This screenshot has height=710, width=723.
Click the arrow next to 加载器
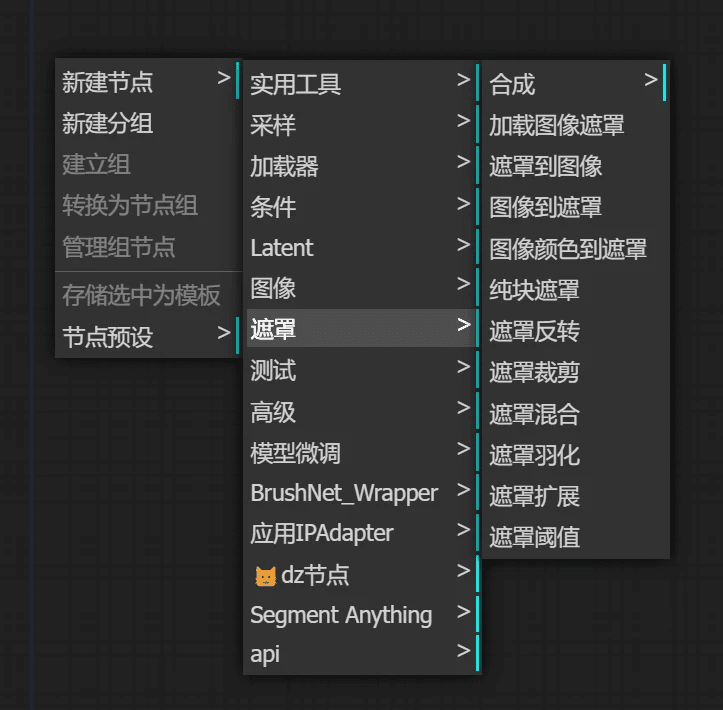463,162
